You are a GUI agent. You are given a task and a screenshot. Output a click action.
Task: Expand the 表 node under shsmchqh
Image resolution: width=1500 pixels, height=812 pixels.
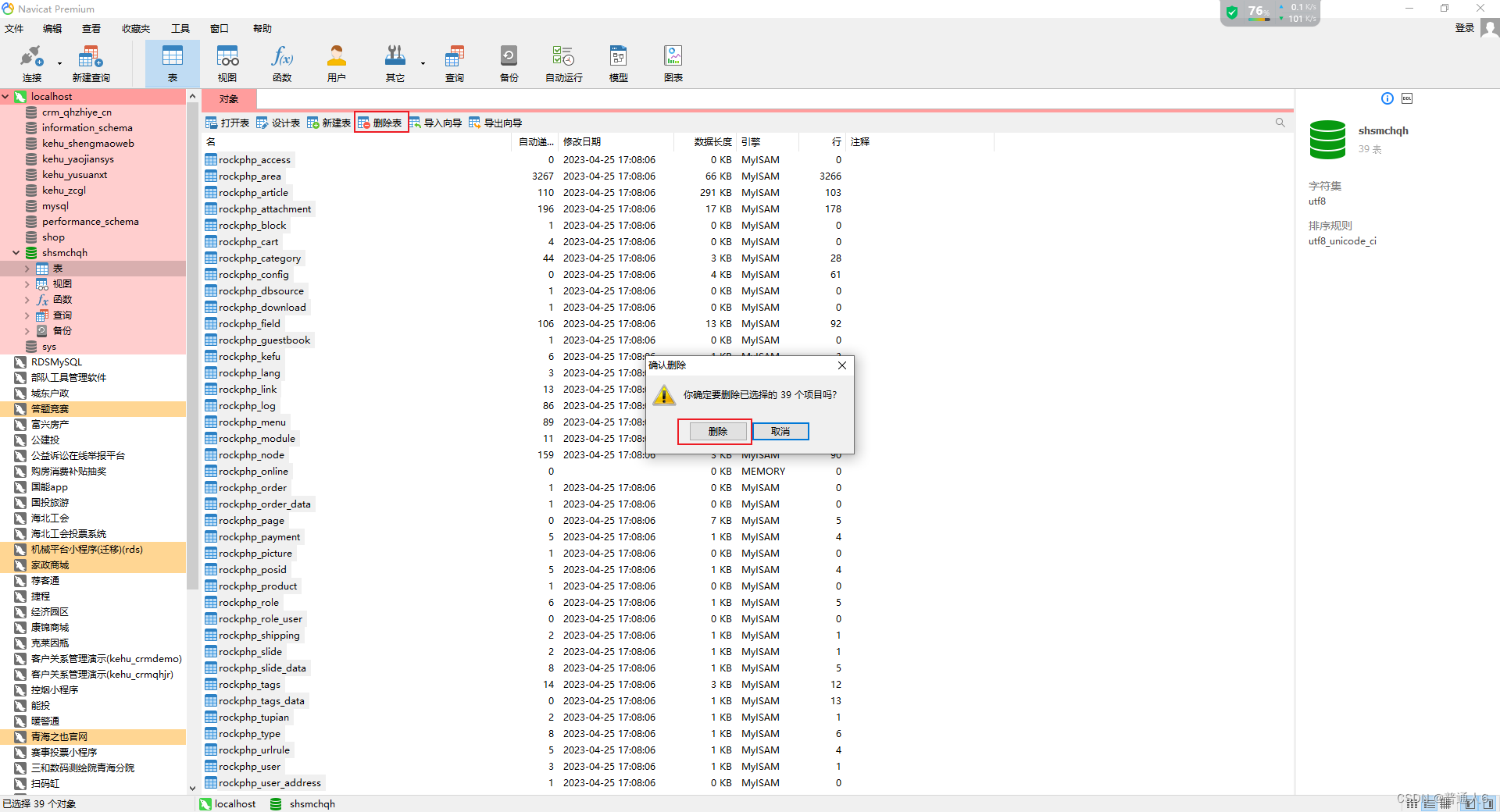[27, 269]
